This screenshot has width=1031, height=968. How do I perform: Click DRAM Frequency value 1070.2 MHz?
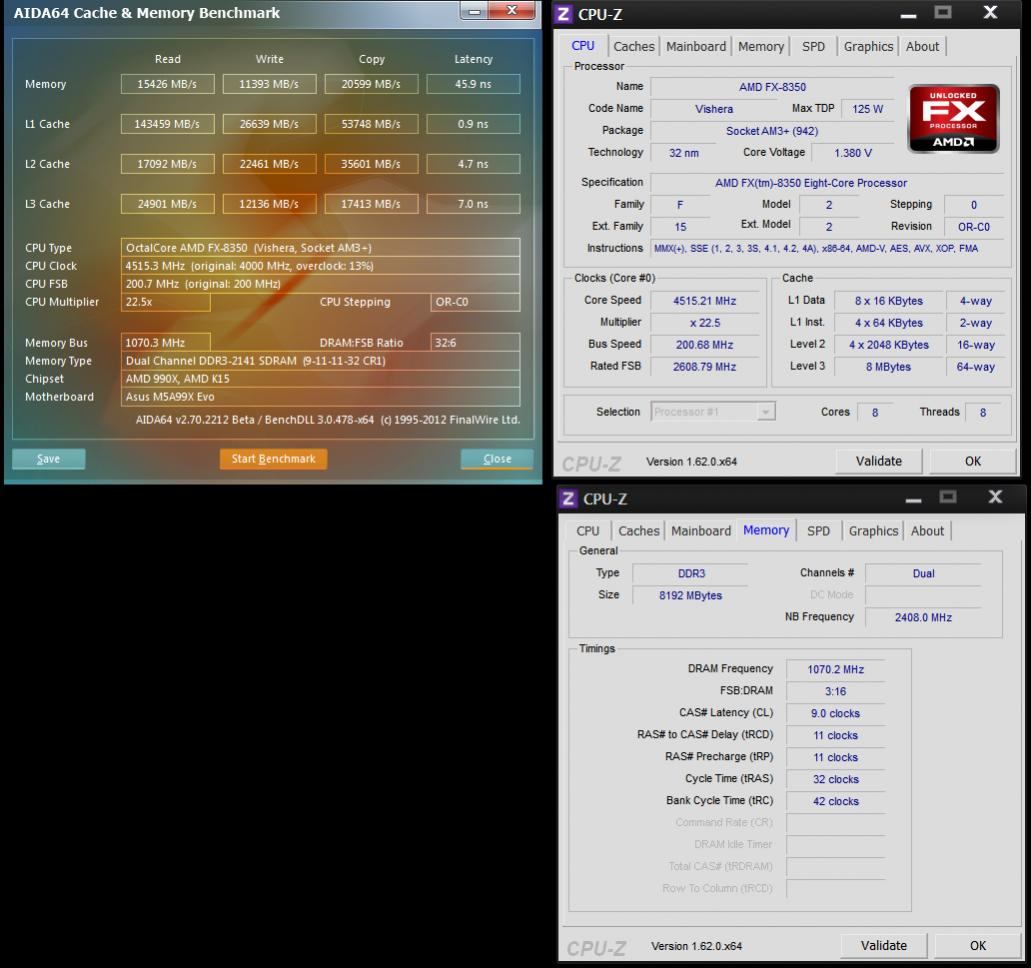pyautogui.click(x=836, y=669)
